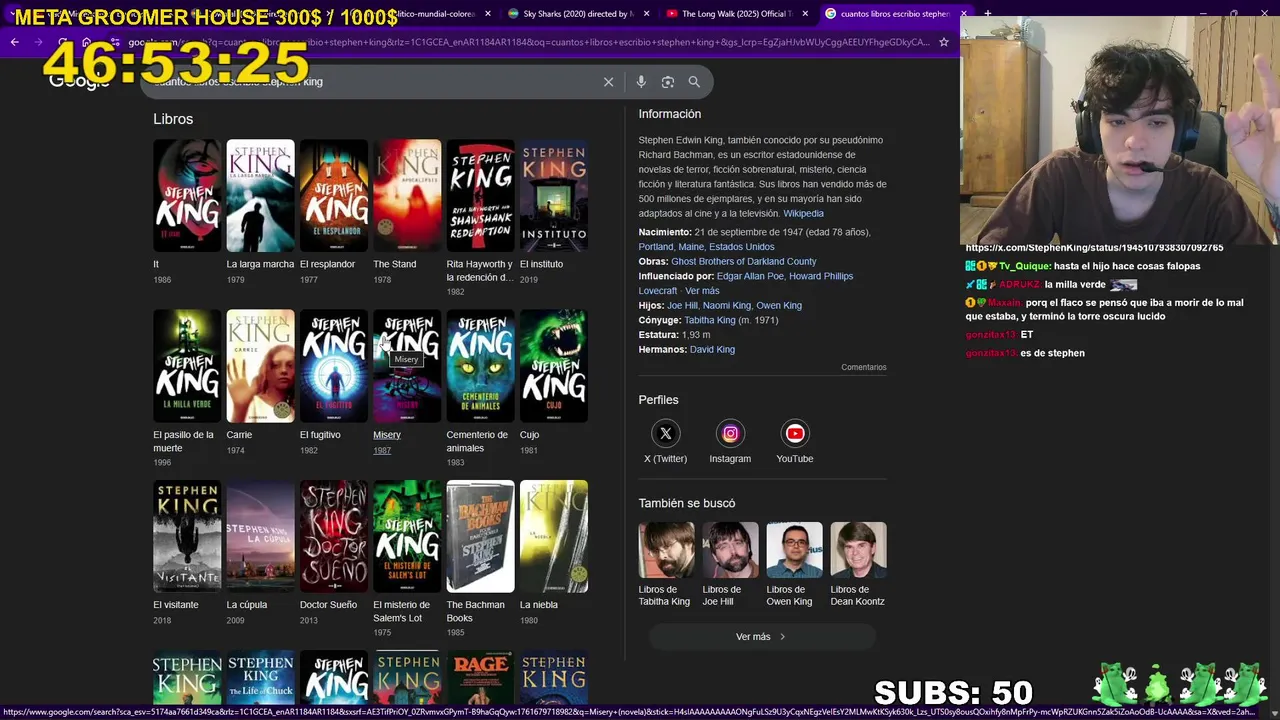Open Doctor Sueño book cover
Image resolution: width=1280 pixels, height=720 pixels.
pyautogui.click(x=334, y=536)
